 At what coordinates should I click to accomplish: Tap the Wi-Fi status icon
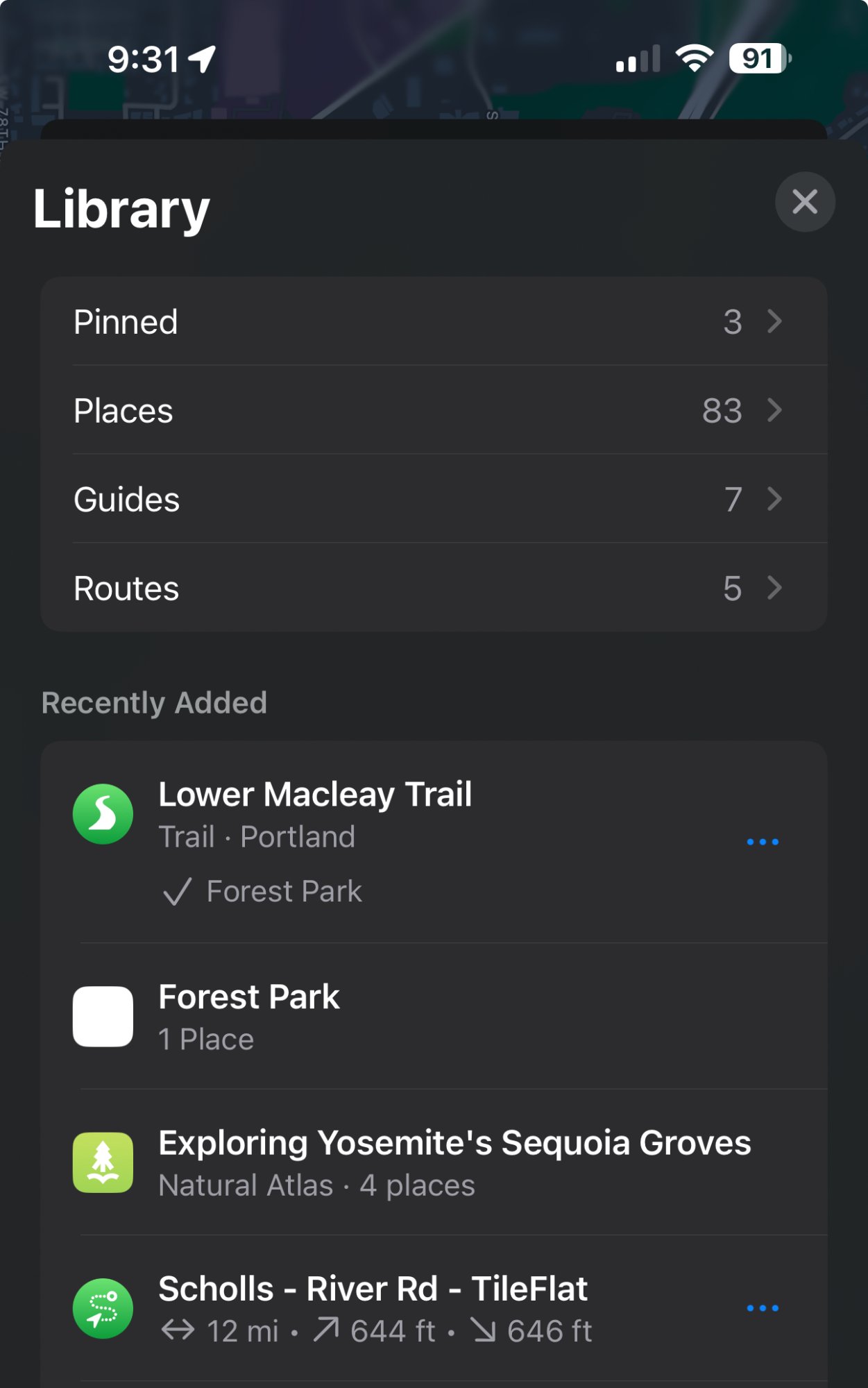[x=695, y=59]
